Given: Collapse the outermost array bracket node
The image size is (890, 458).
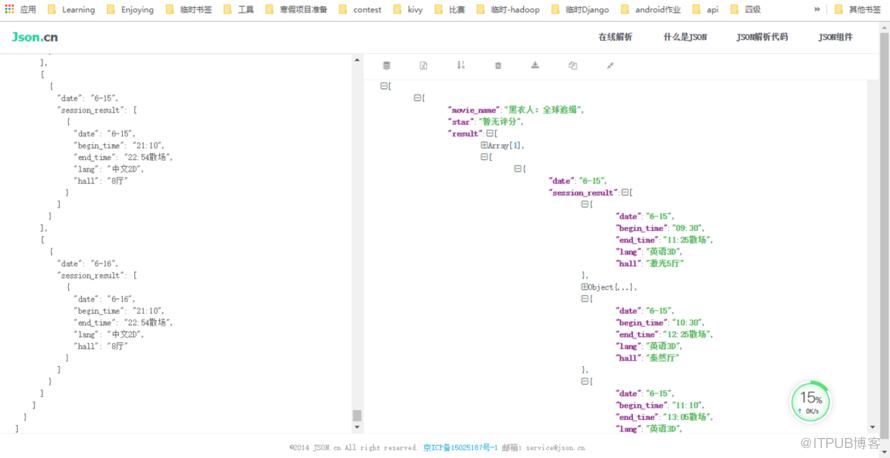Looking at the screenshot, I should (384, 86).
